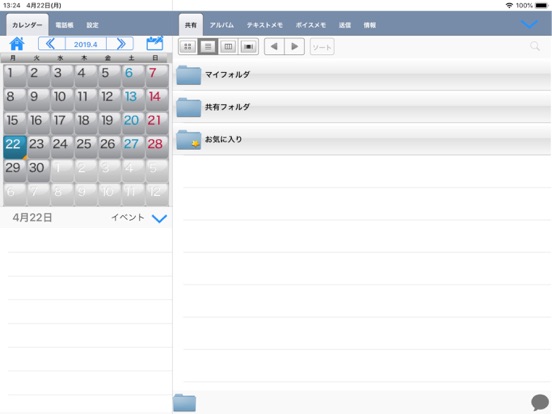Select the 電話帳 tab
This screenshot has width=552, height=414.
[64, 25]
